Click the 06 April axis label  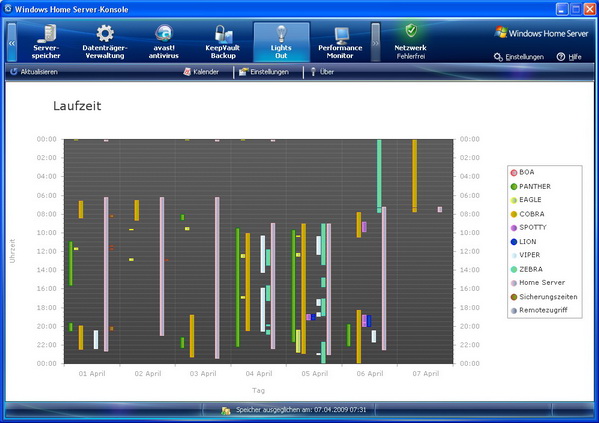[370, 374]
